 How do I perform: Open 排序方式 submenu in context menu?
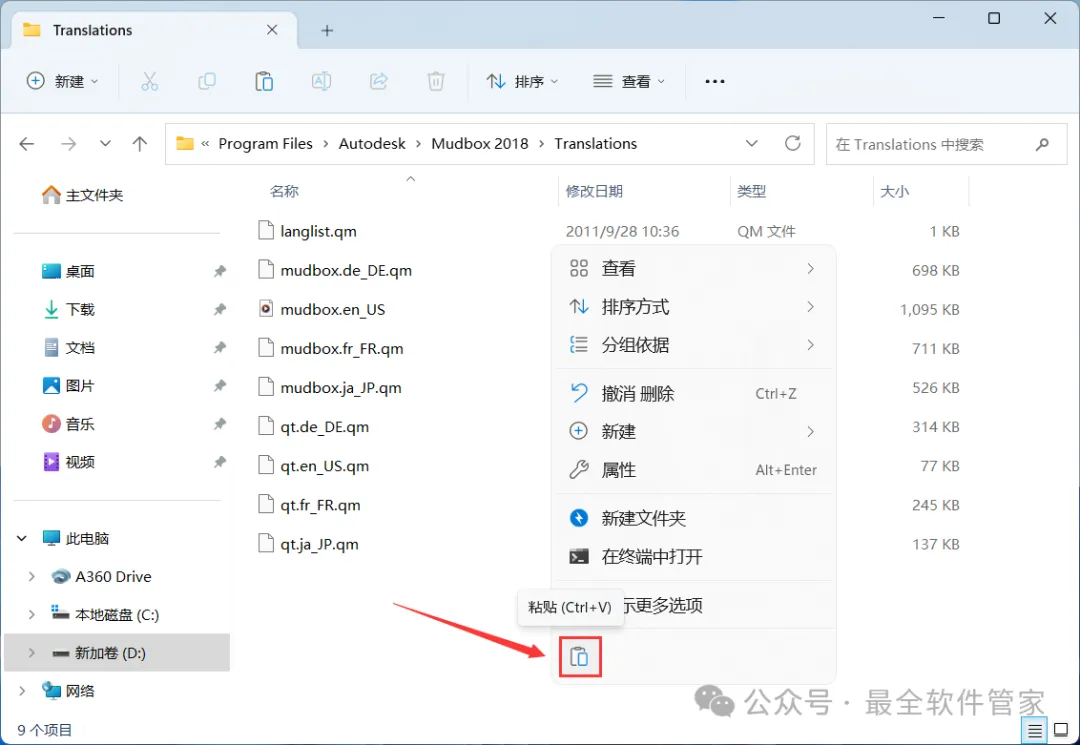pos(694,306)
